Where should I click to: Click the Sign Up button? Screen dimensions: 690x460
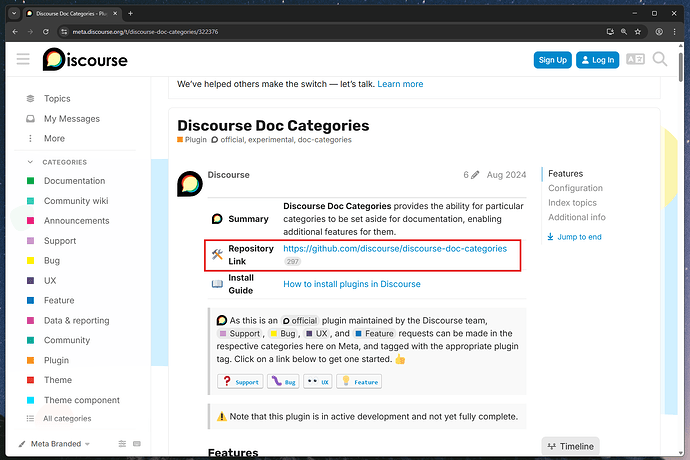coord(552,60)
